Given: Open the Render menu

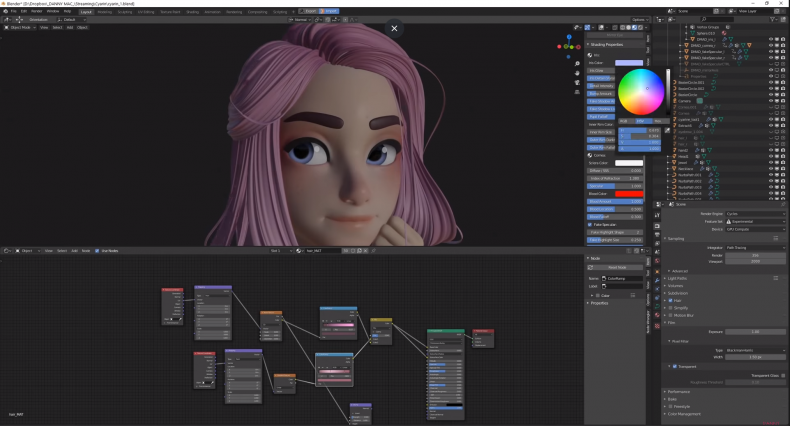Looking at the screenshot, I should pos(37,11).
